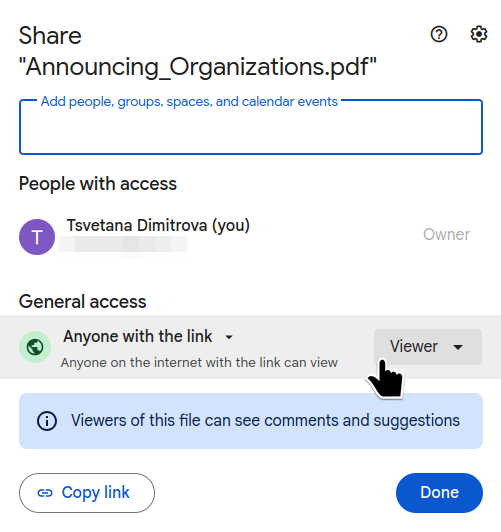
Task: Click the chain link icon on Copy link
Action: [45, 493]
